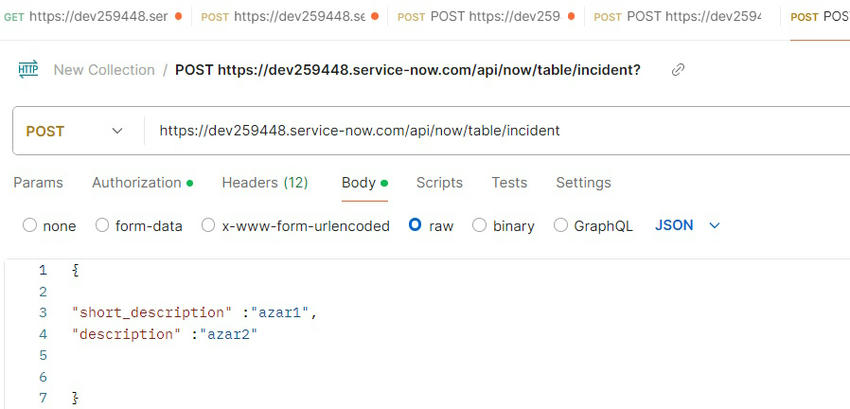Click orange unsaved dot on first GET tab
The image size is (850, 409).
point(178,17)
